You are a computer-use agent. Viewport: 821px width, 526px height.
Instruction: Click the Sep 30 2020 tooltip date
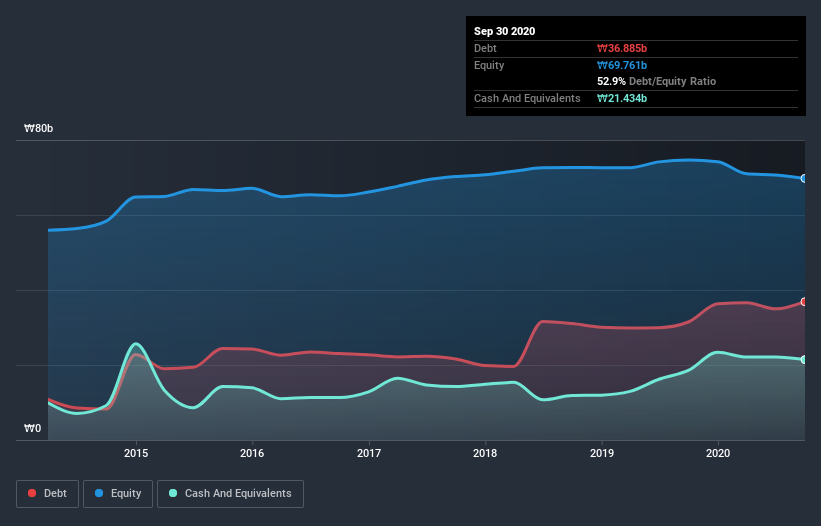(505, 31)
